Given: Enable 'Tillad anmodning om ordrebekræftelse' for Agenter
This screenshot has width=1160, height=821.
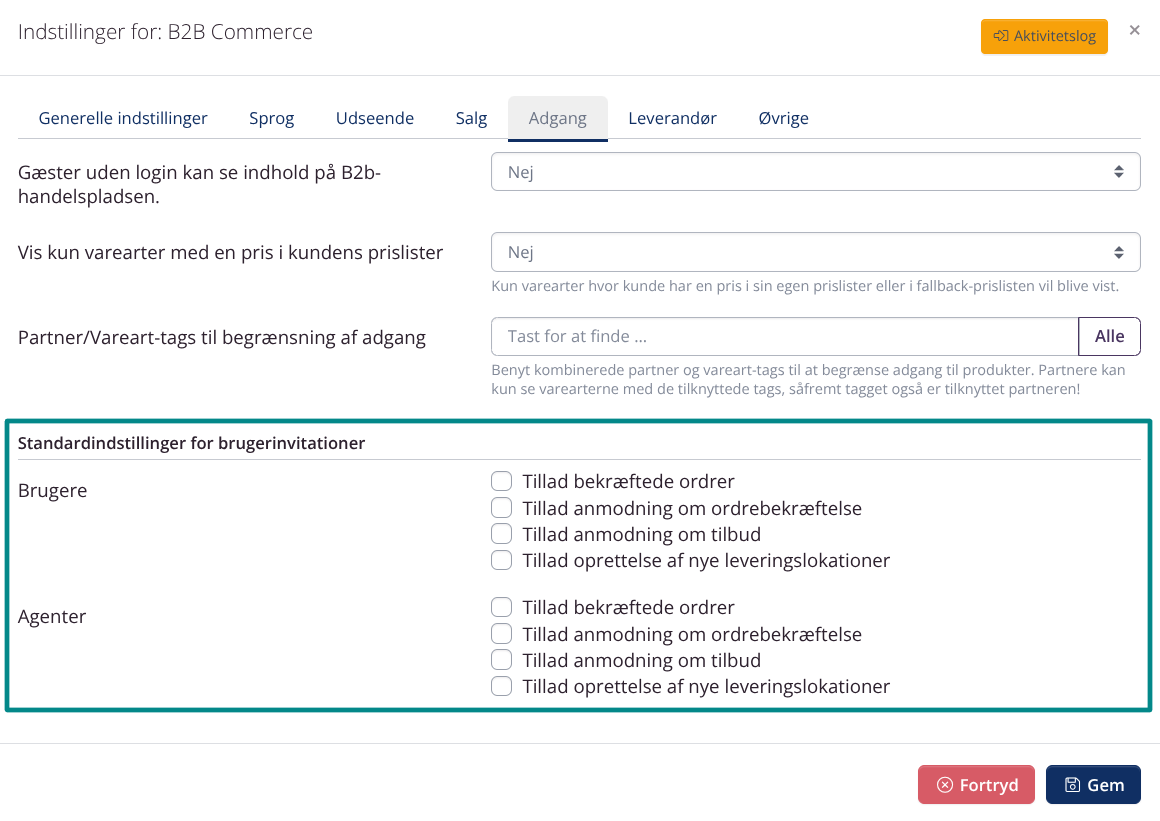Looking at the screenshot, I should (501, 633).
